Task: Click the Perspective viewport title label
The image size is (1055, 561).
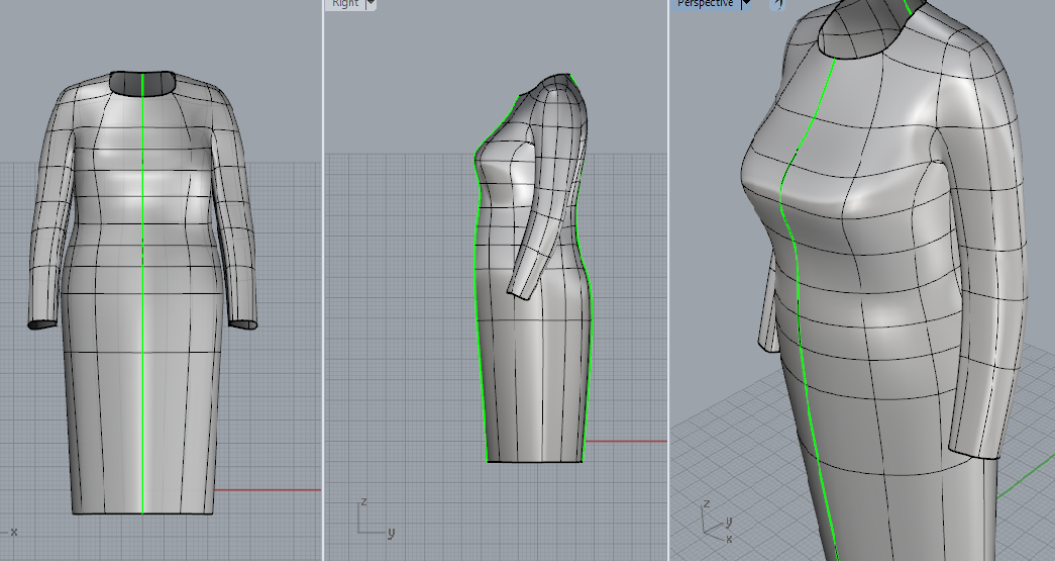Action: pyautogui.click(x=705, y=3)
